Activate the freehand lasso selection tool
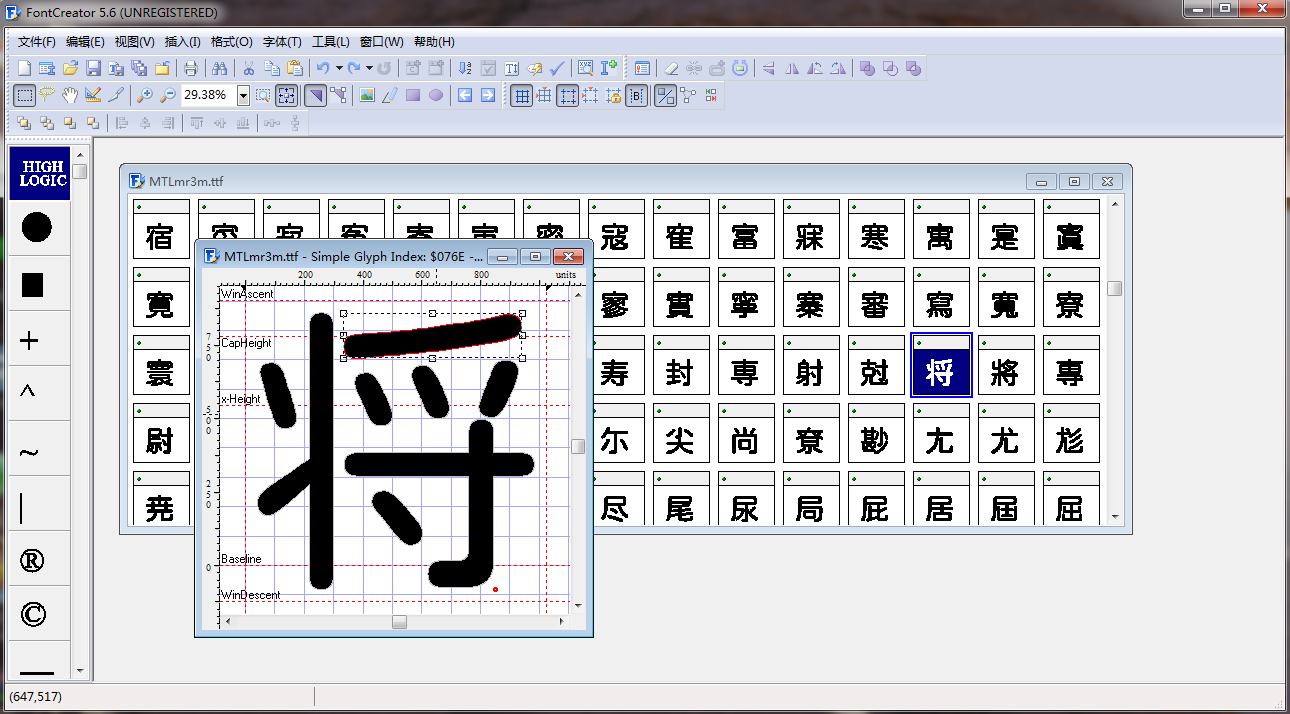The height and width of the screenshot is (714, 1290). (x=47, y=95)
